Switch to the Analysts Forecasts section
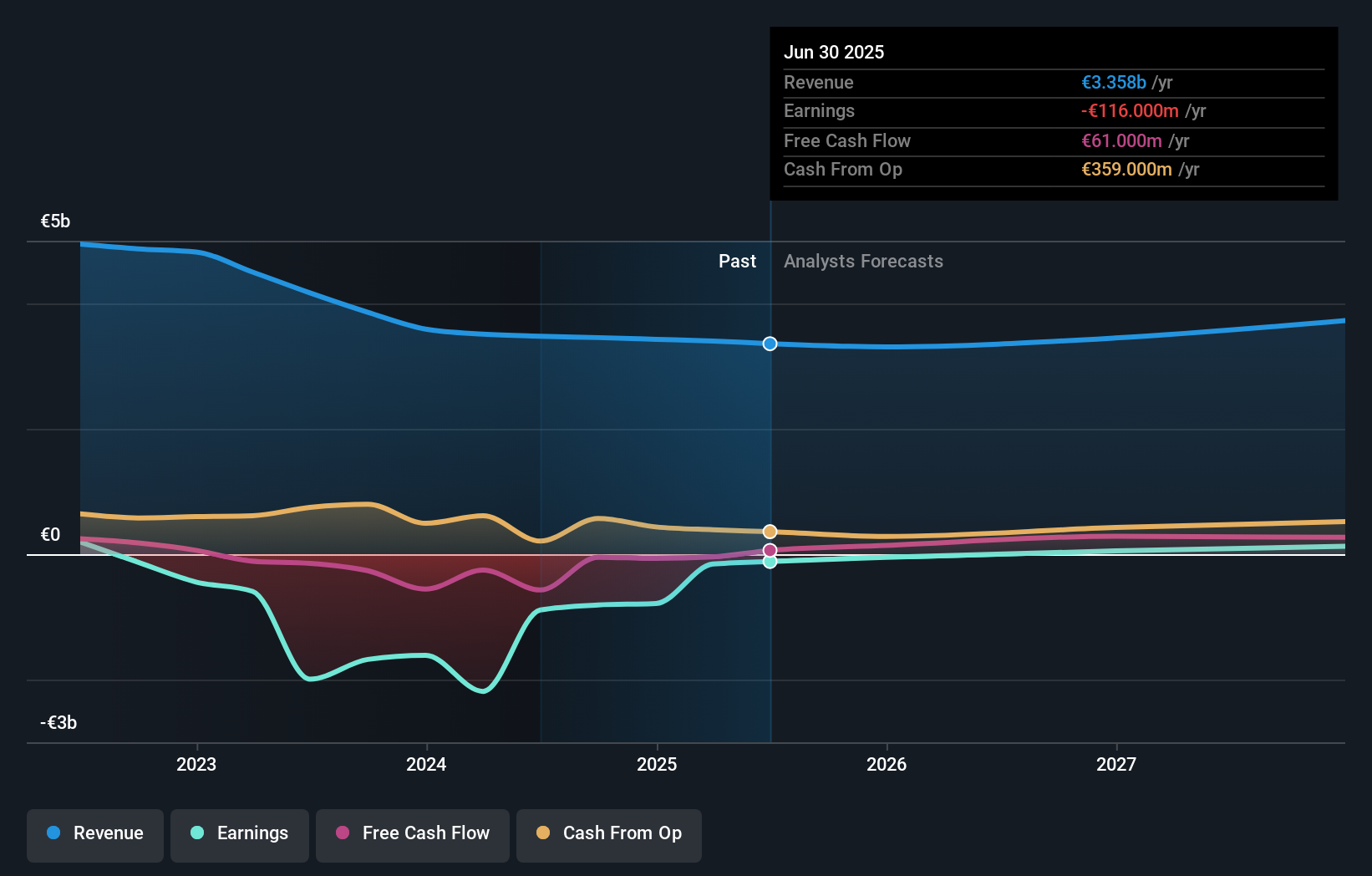The image size is (1372, 876). pyautogui.click(x=863, y=261)
